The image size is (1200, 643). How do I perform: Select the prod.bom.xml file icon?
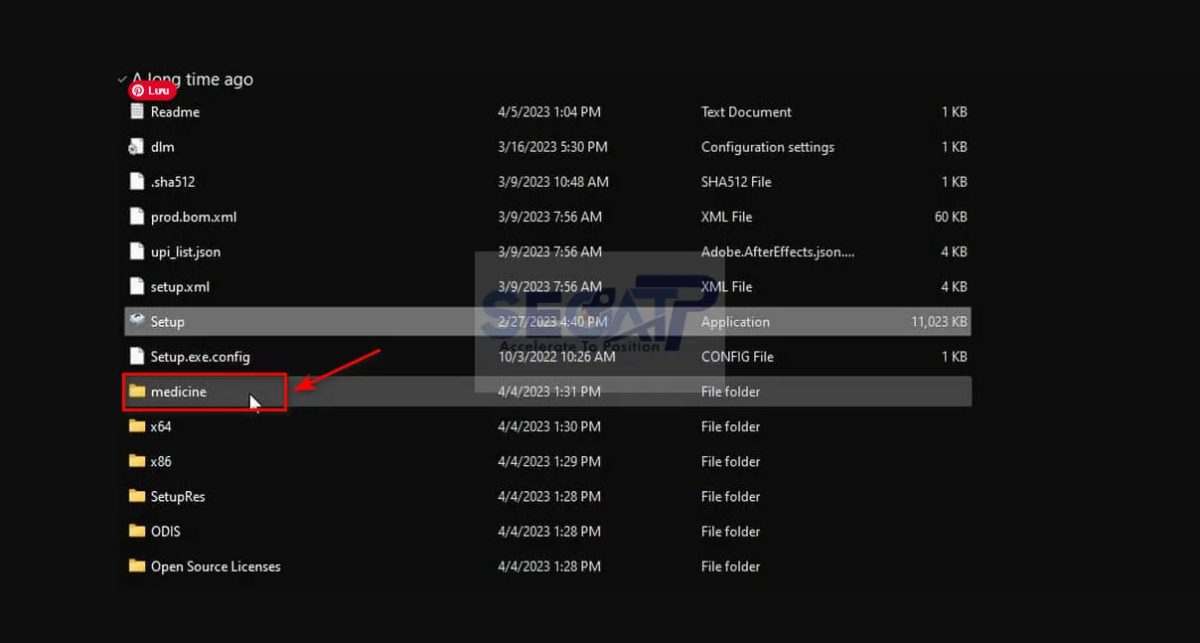click(x=137, y=217)
